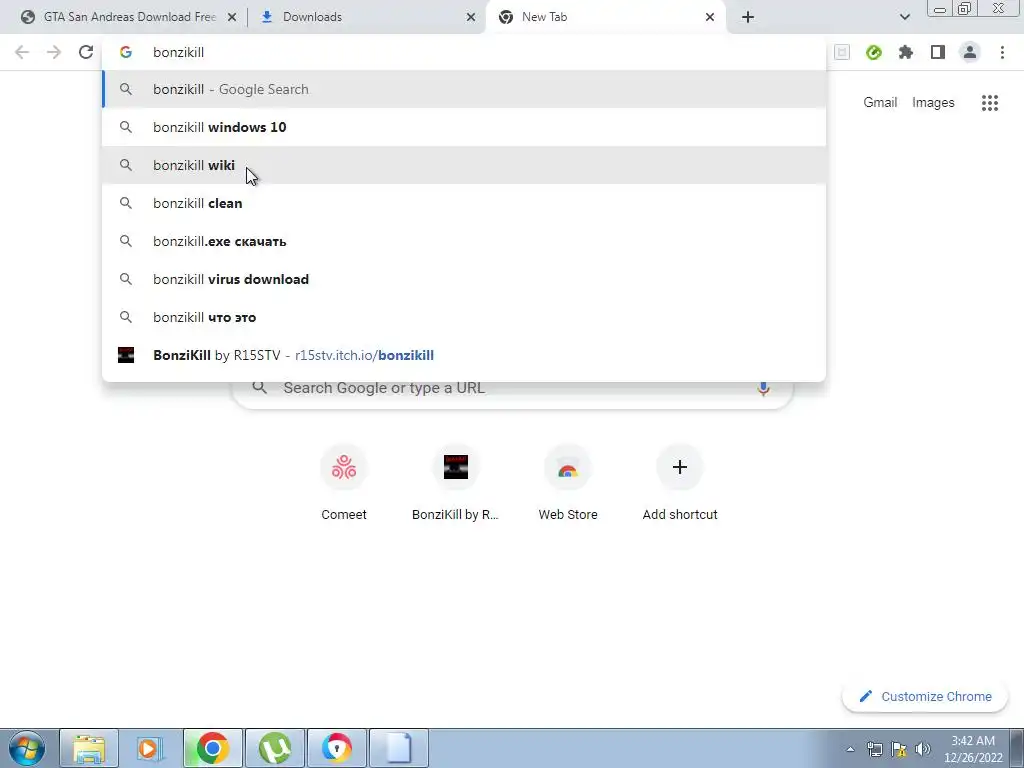Click the voice search microphone

point(763,388)
